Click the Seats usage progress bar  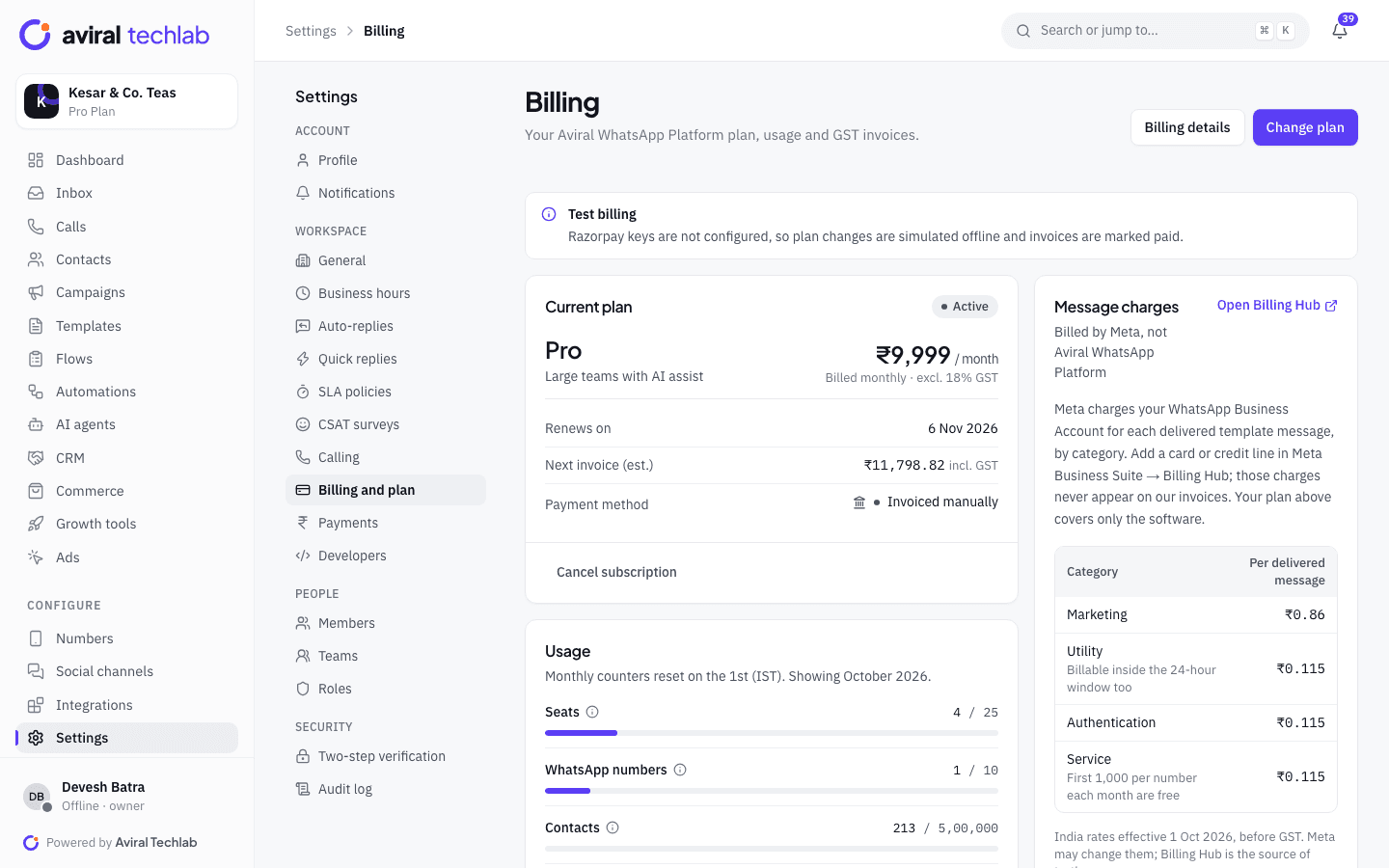click(772, 733)
